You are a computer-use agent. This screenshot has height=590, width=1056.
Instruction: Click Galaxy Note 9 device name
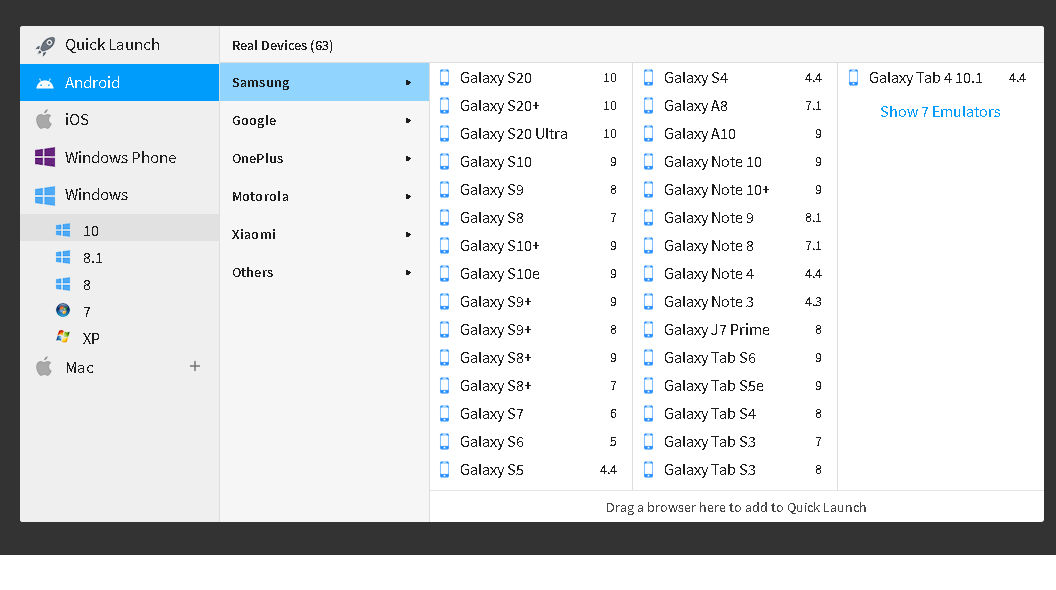click(708, 218)
